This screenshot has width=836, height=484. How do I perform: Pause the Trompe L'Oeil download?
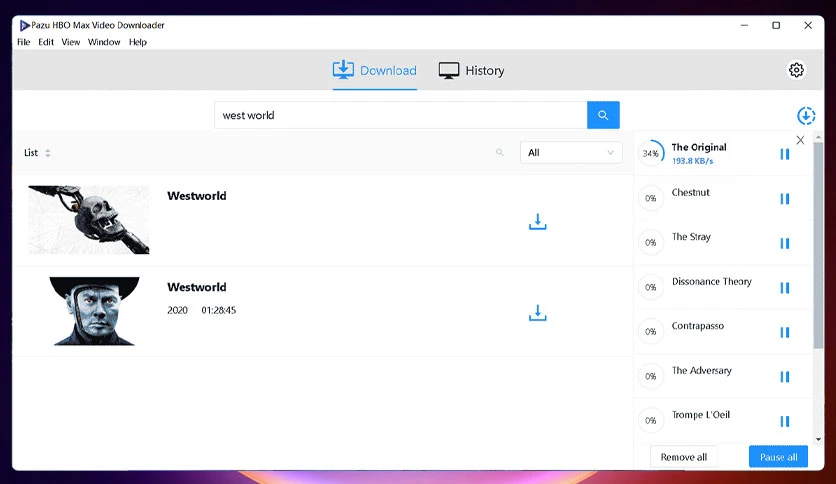click(784, 421)
